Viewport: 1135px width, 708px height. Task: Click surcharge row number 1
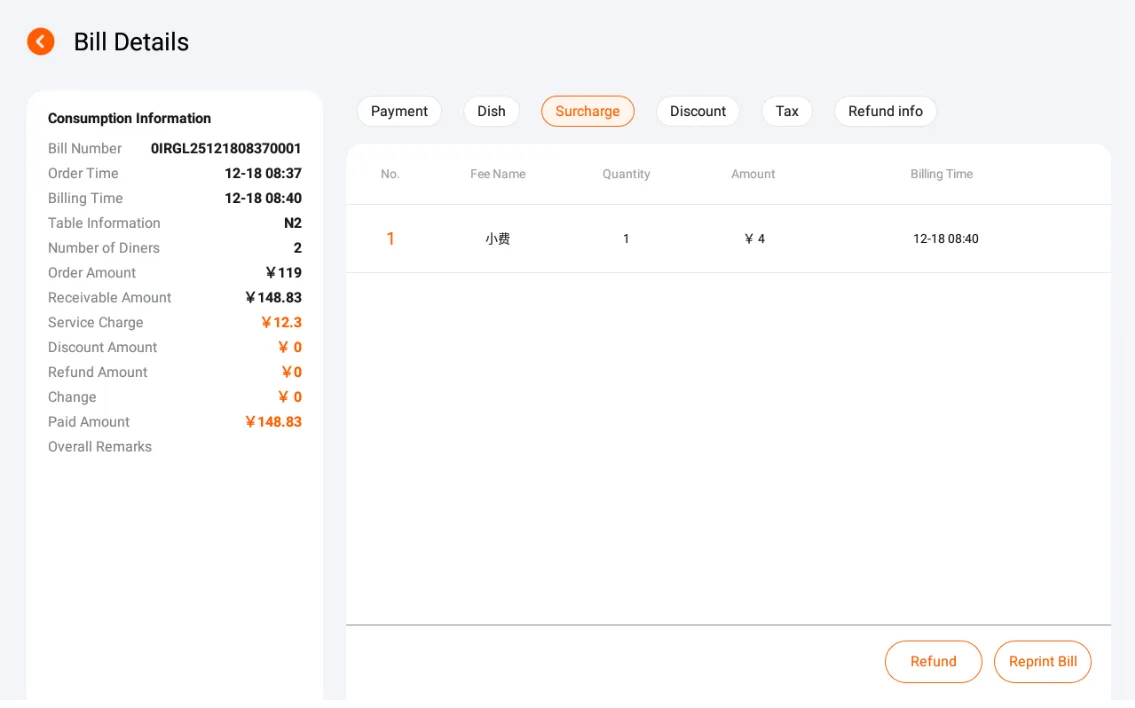point(390,239)
